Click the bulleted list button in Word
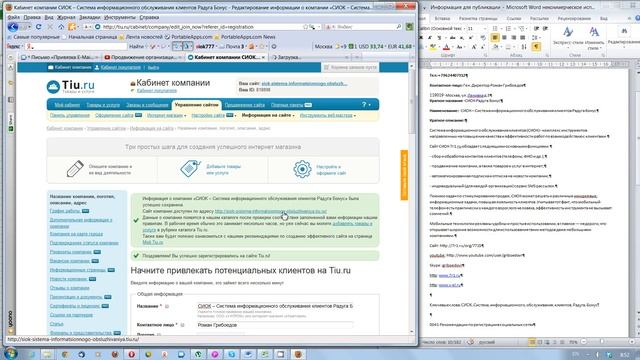 pyautogui.click(x=495, y=29)
